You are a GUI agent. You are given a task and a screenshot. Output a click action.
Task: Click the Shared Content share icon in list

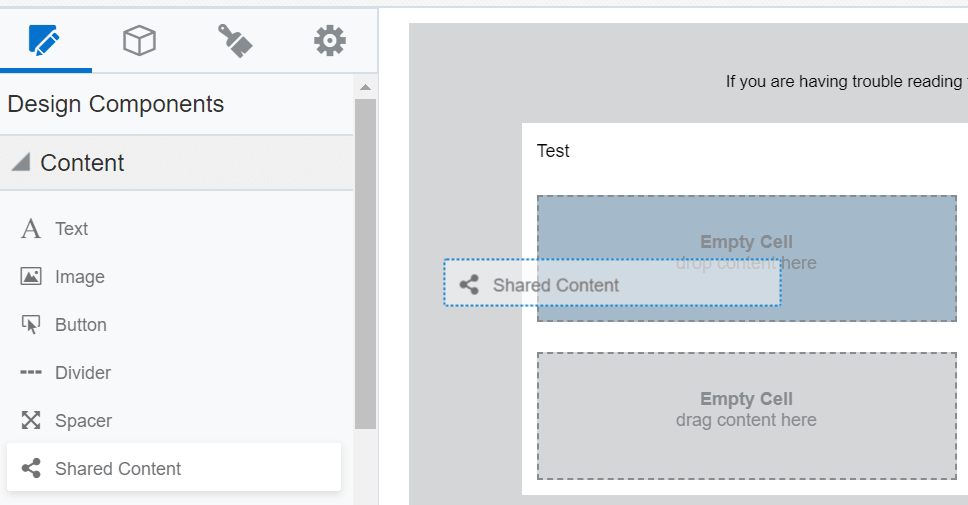click(31, 469)
